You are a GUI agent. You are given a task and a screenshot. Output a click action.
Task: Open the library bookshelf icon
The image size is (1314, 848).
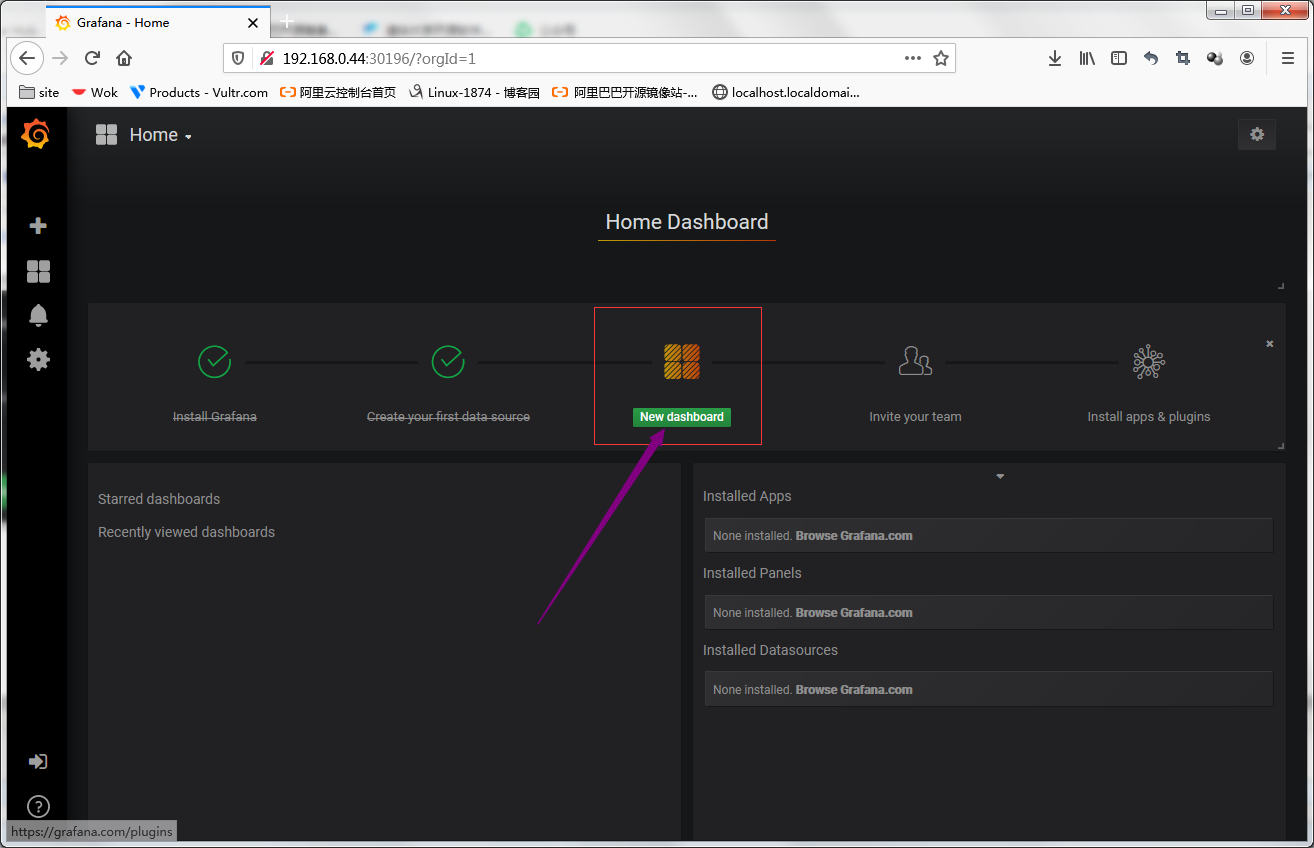[1087, 58]
